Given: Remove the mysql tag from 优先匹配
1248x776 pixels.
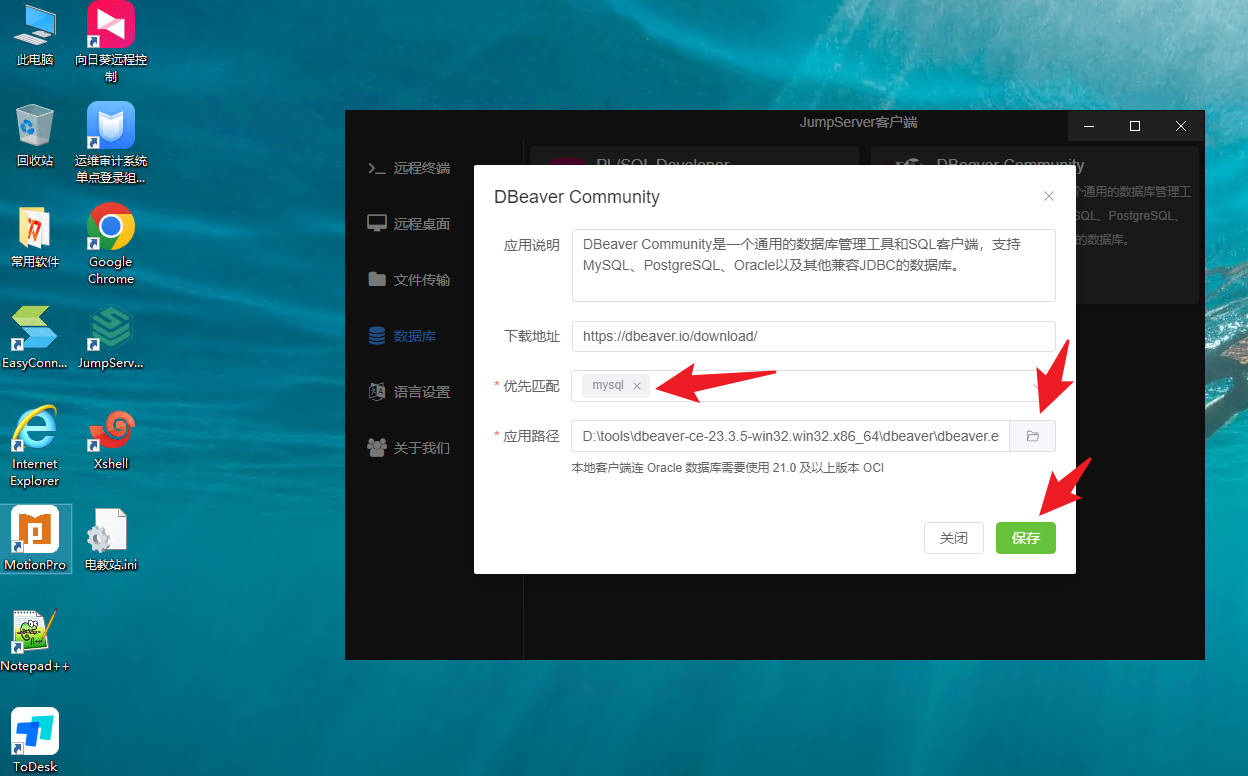Looking at the screenshot, I should pos(637,386).
